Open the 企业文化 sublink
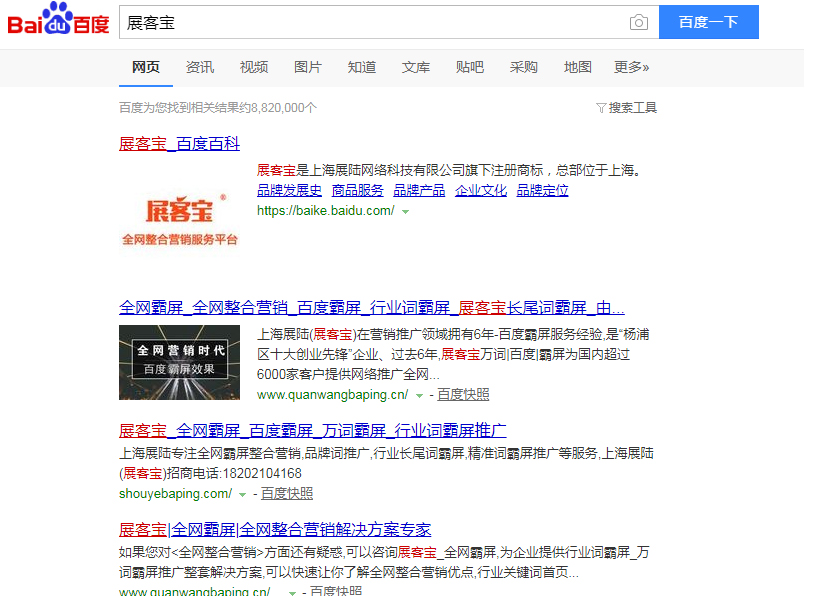 point(481,190)
